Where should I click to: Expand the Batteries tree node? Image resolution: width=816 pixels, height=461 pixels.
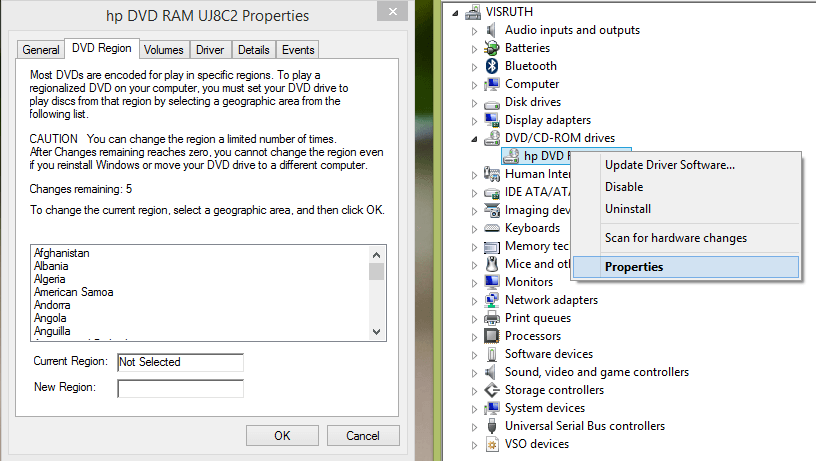(474, 49)
